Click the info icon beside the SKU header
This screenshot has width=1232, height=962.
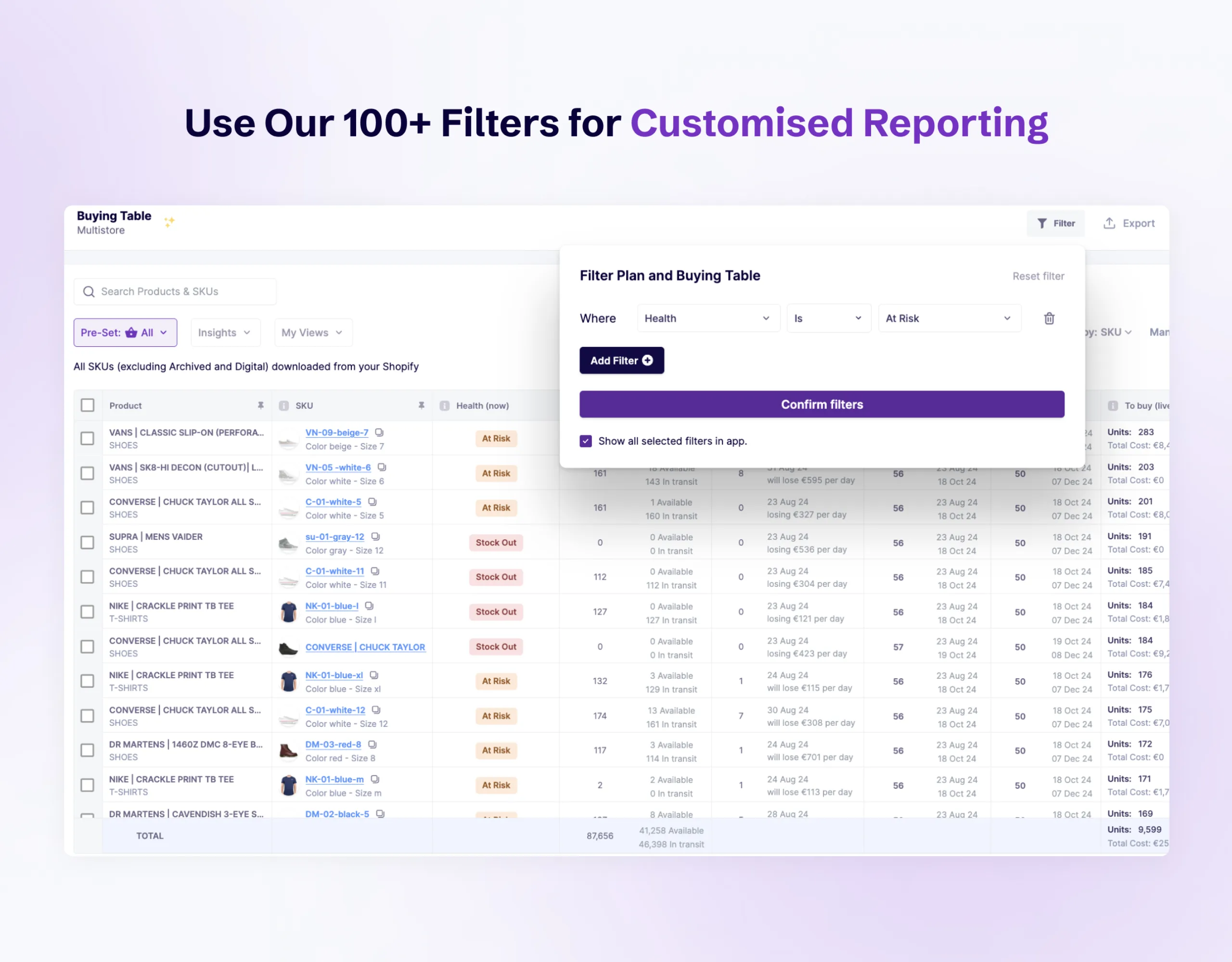point(284,406)
